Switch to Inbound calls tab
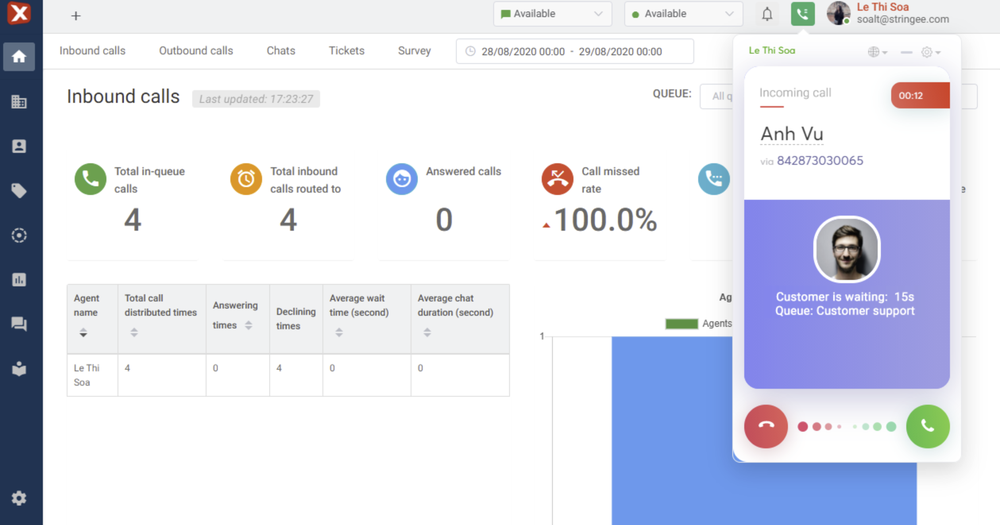The height and width of the screenshot is (525, 1000). pyautogui.click(x=92, y=50)
